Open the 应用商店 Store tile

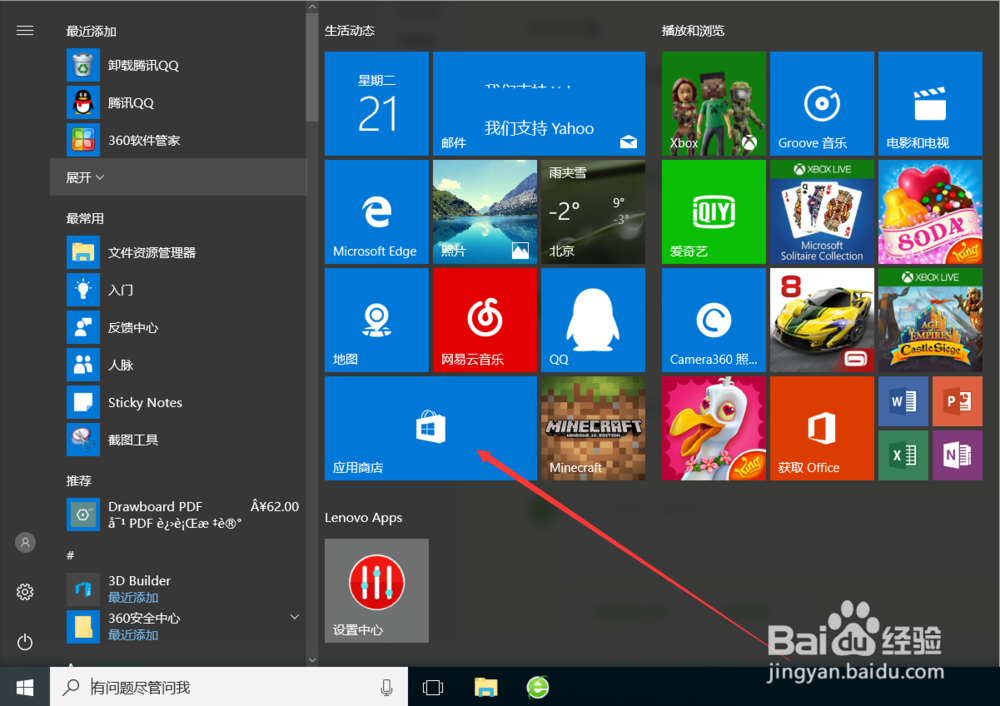point(430,428)
